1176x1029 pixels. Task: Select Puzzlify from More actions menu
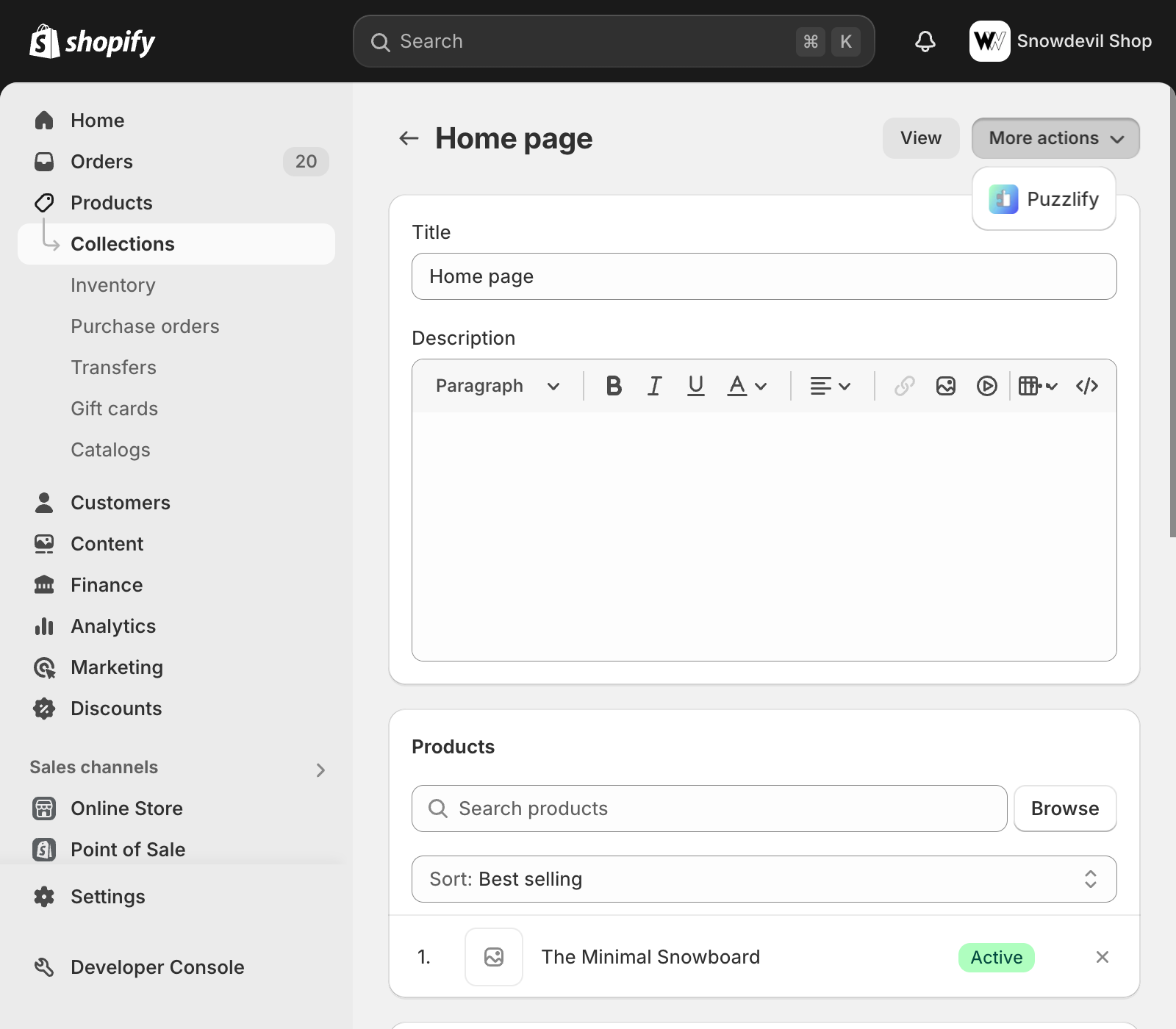tap(1044, 199)
